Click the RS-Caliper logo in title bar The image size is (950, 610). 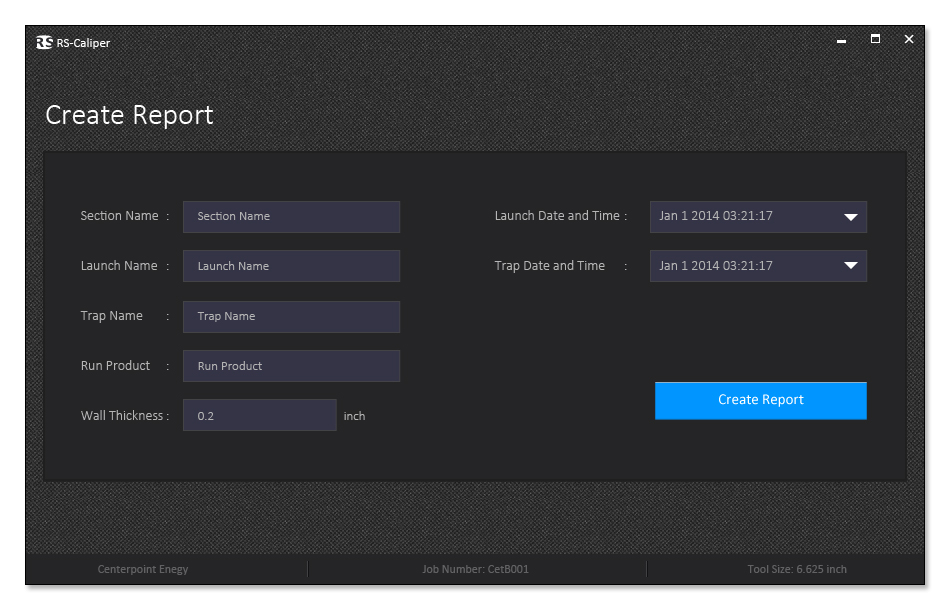[x=44, y=42]
